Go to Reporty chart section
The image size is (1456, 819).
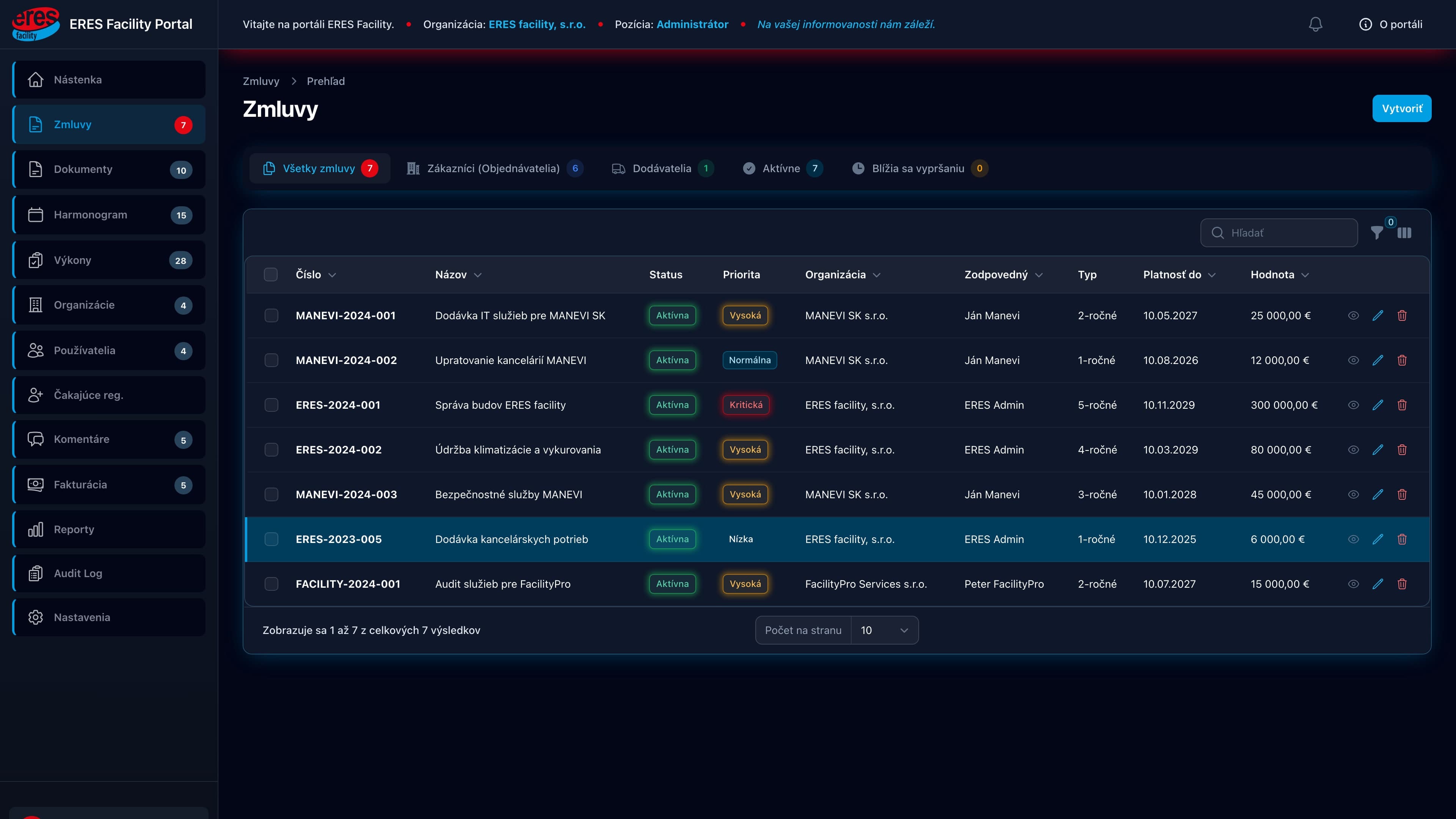109,529
